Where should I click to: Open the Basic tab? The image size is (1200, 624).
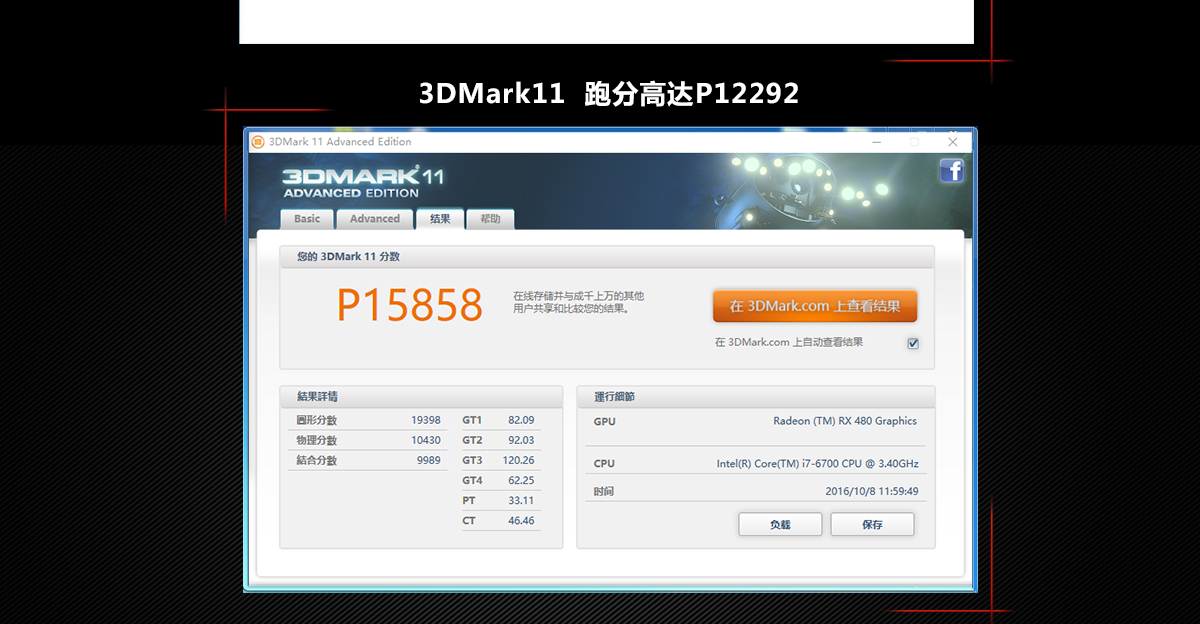tap(307, 219)
